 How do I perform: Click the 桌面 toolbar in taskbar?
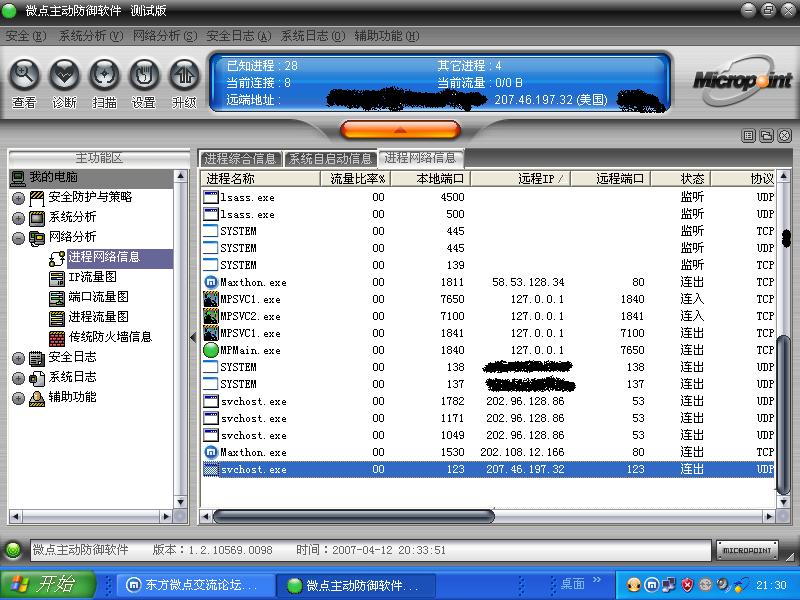click(x=572, y=583)
